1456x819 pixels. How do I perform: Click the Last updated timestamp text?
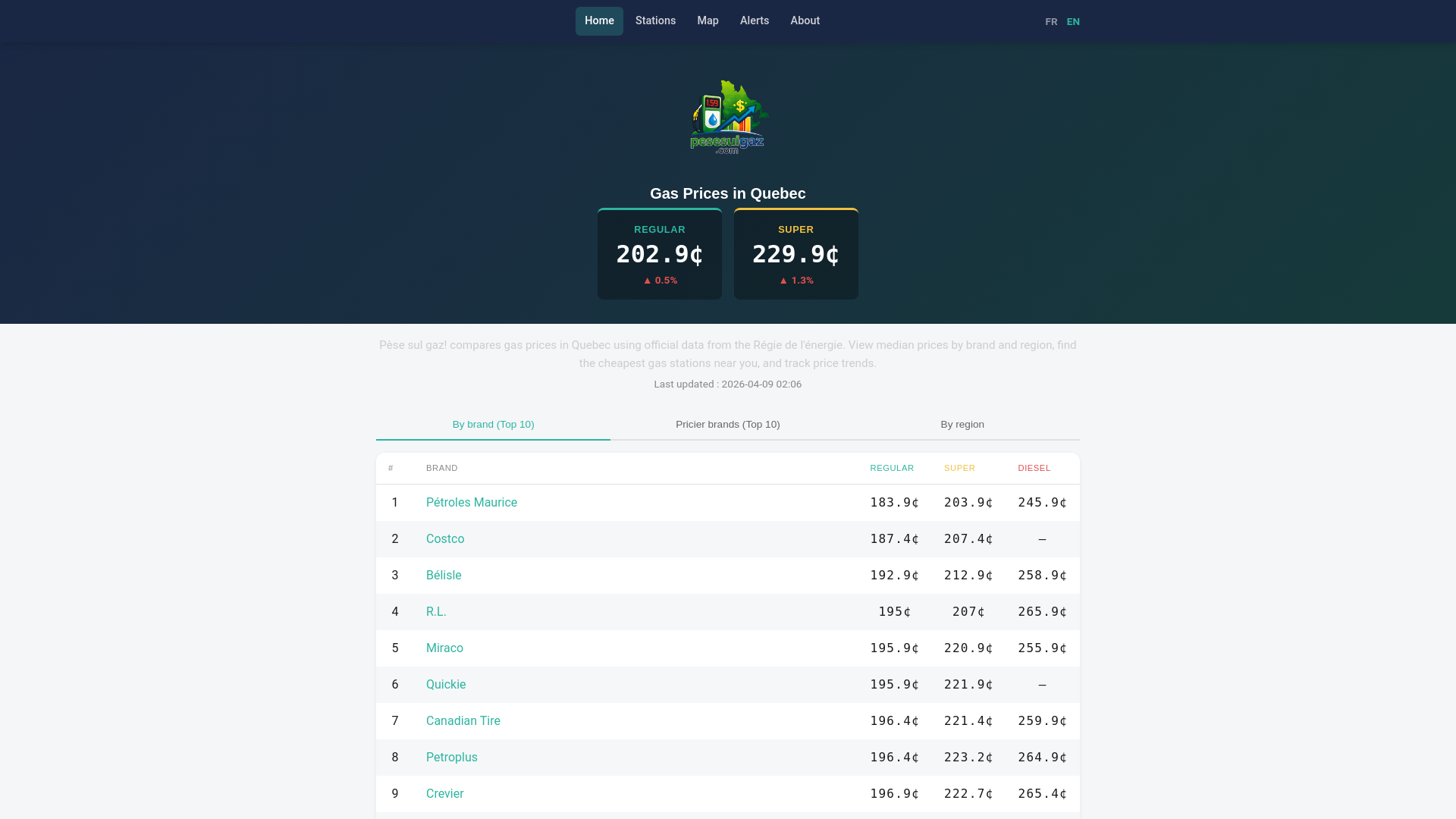728,384
